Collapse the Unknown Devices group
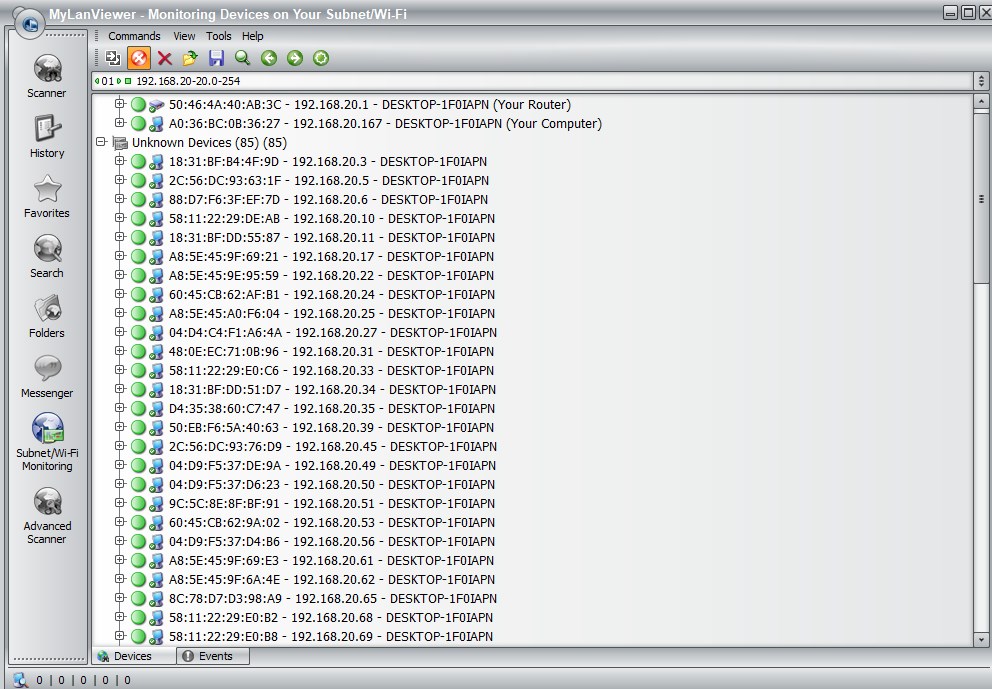The height and width of the screenshot is (689, 992). point(101,143)
